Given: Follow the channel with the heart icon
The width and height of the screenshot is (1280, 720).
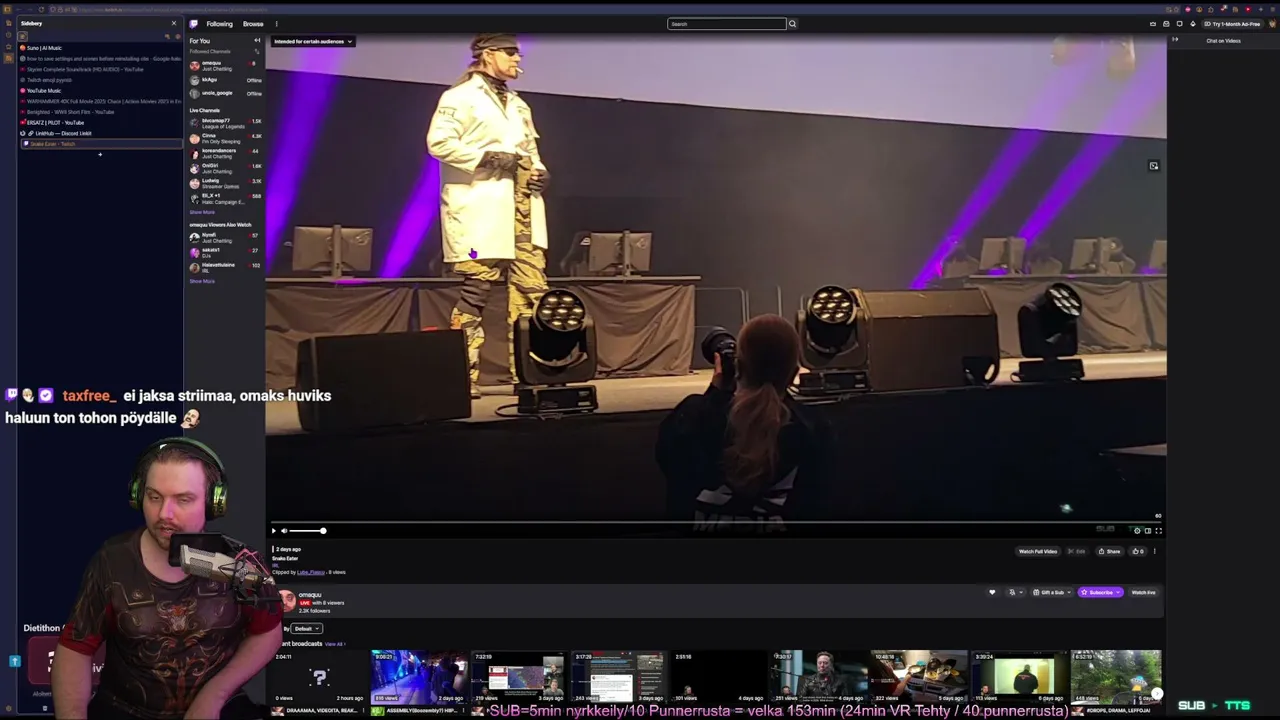Looking at the screenshot, I should (x=992, y=592).
